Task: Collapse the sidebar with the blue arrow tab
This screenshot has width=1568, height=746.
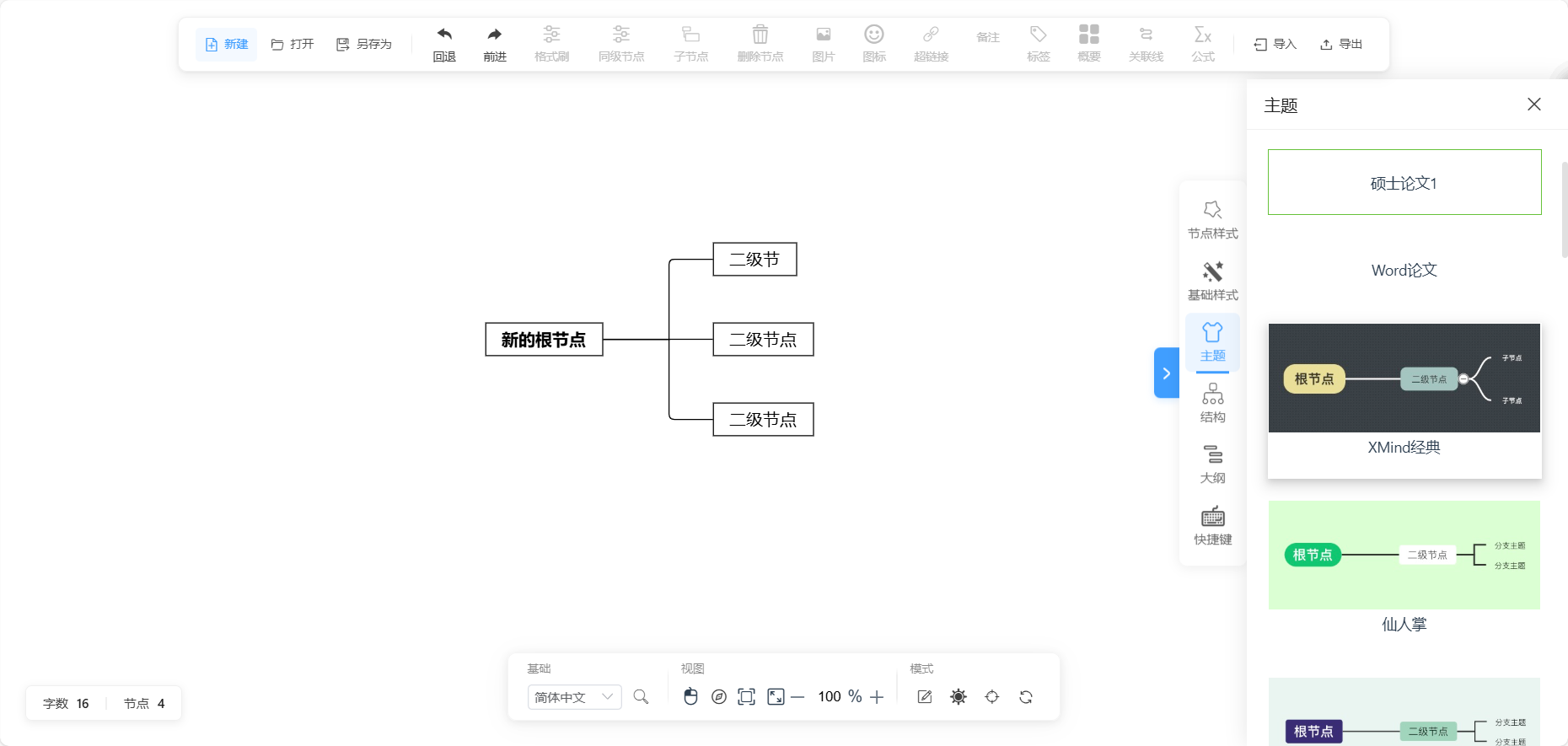Action: click(x=1166, y=373)
